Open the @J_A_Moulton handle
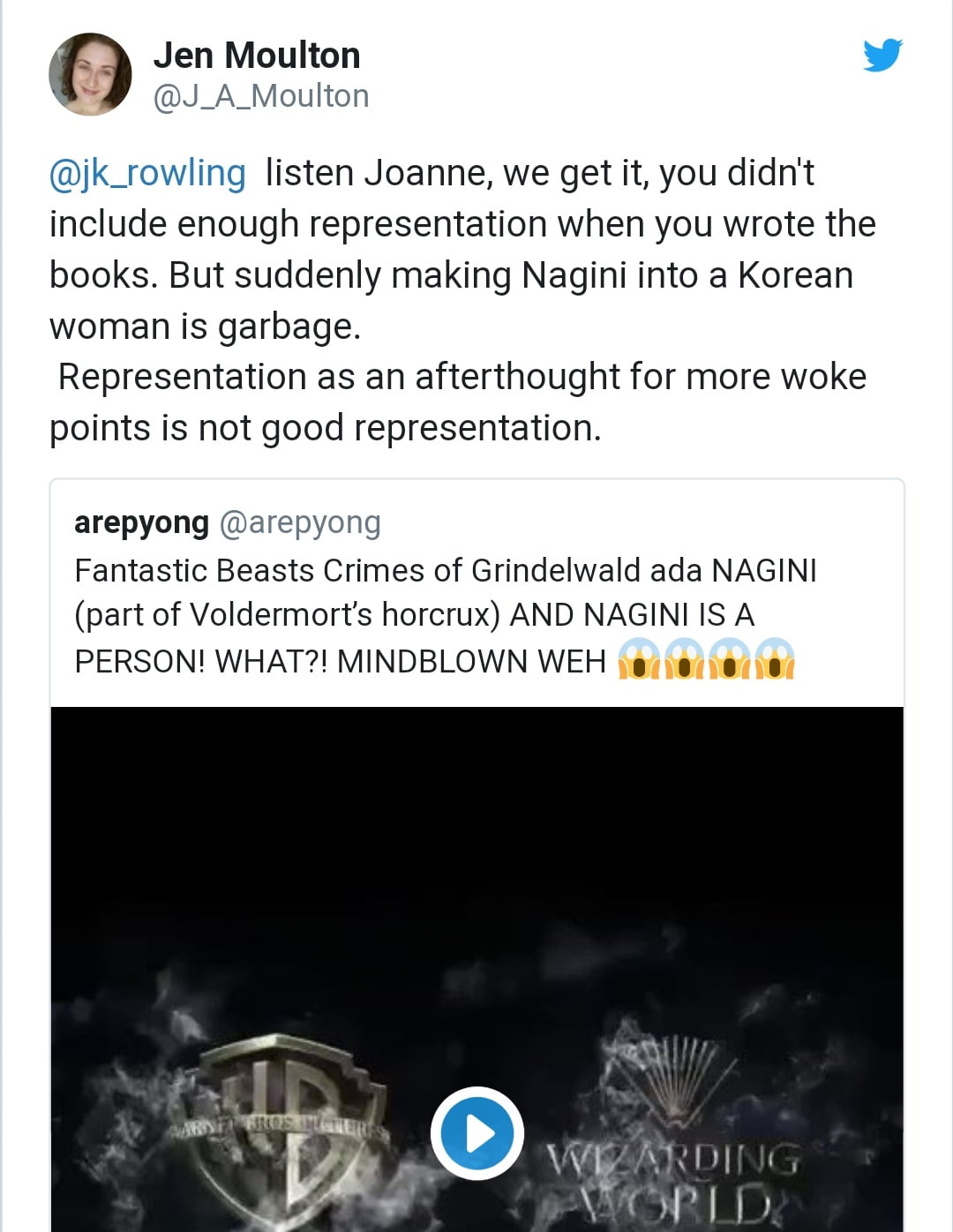Image resolution: width=953 pixels, height=1232 pixels. click(x=261, y=96)
